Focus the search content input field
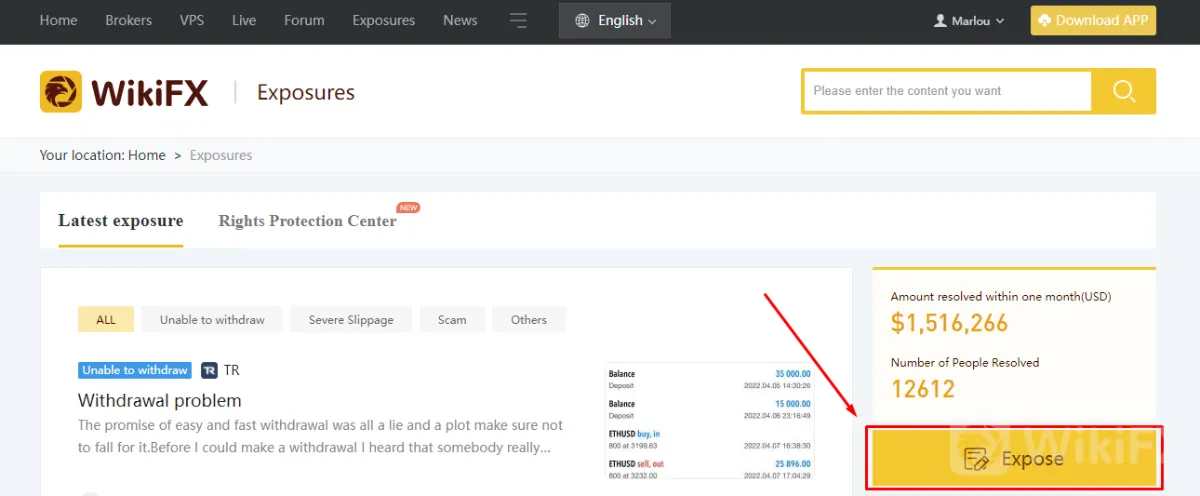This screenshot has height=496, width=1200. [947, 91]
